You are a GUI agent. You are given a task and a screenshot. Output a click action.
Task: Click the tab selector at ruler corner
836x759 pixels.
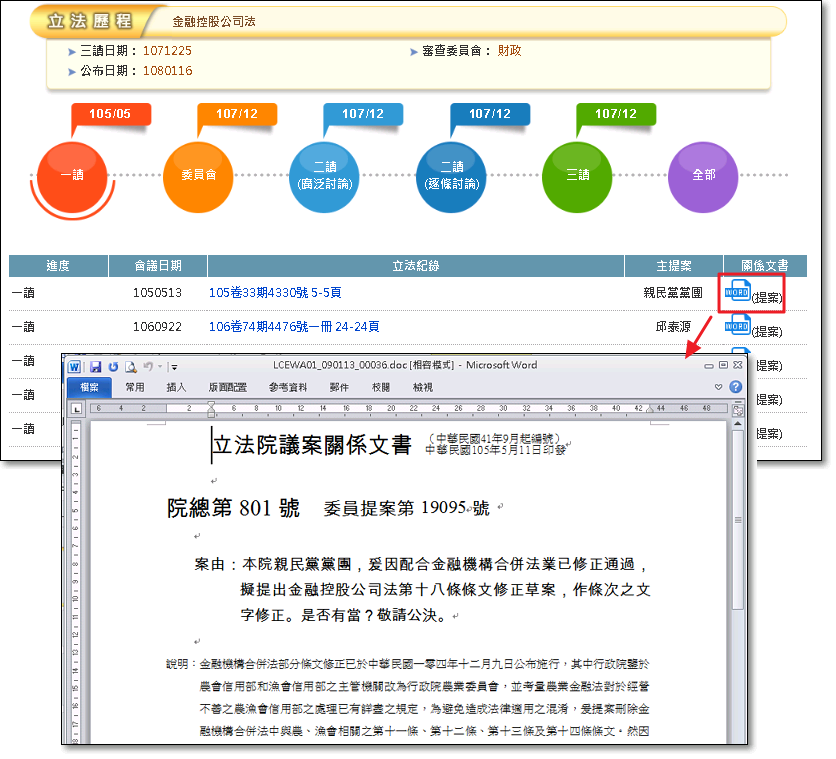click(75, 409)
